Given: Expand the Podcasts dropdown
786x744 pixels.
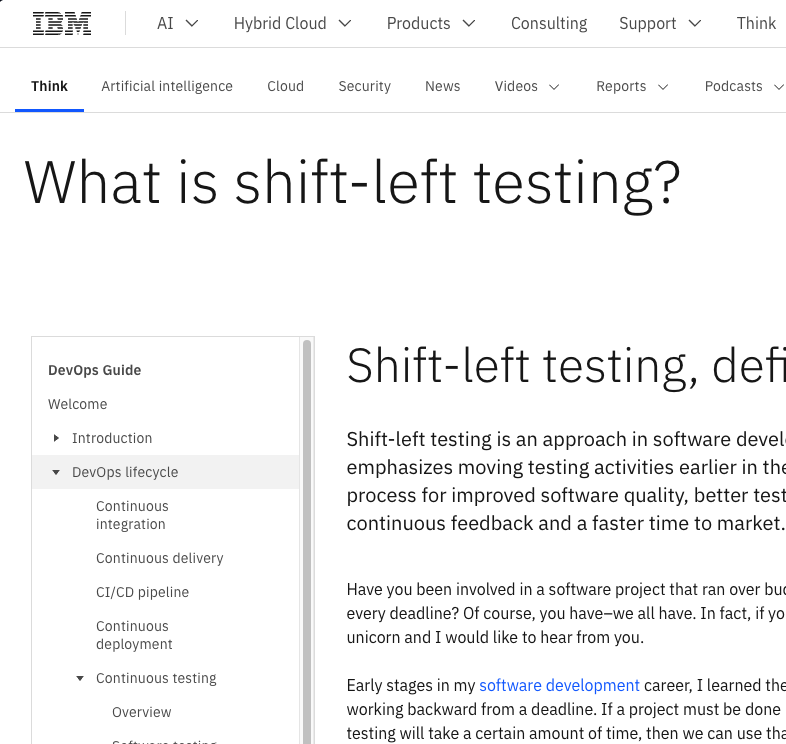Looking at the screenshot, I should [x=744, y=87].
